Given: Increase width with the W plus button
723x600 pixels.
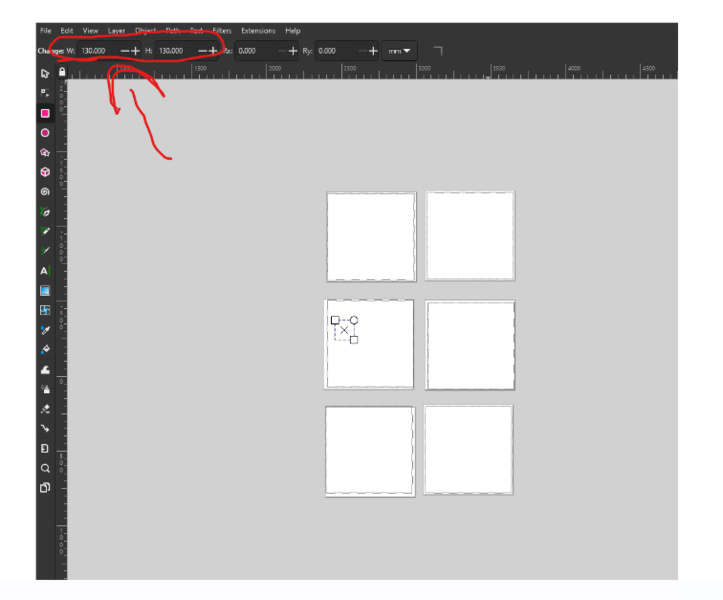Looking at the screenshot, I should click(x=135, y=51).
